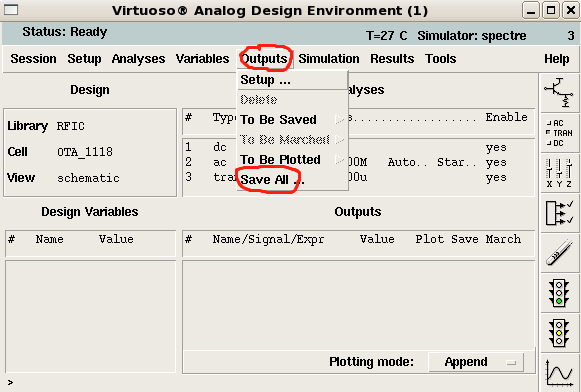The image size is (581, 392).
Task: Click March column header in Outputs
Action: coord(503,239)
